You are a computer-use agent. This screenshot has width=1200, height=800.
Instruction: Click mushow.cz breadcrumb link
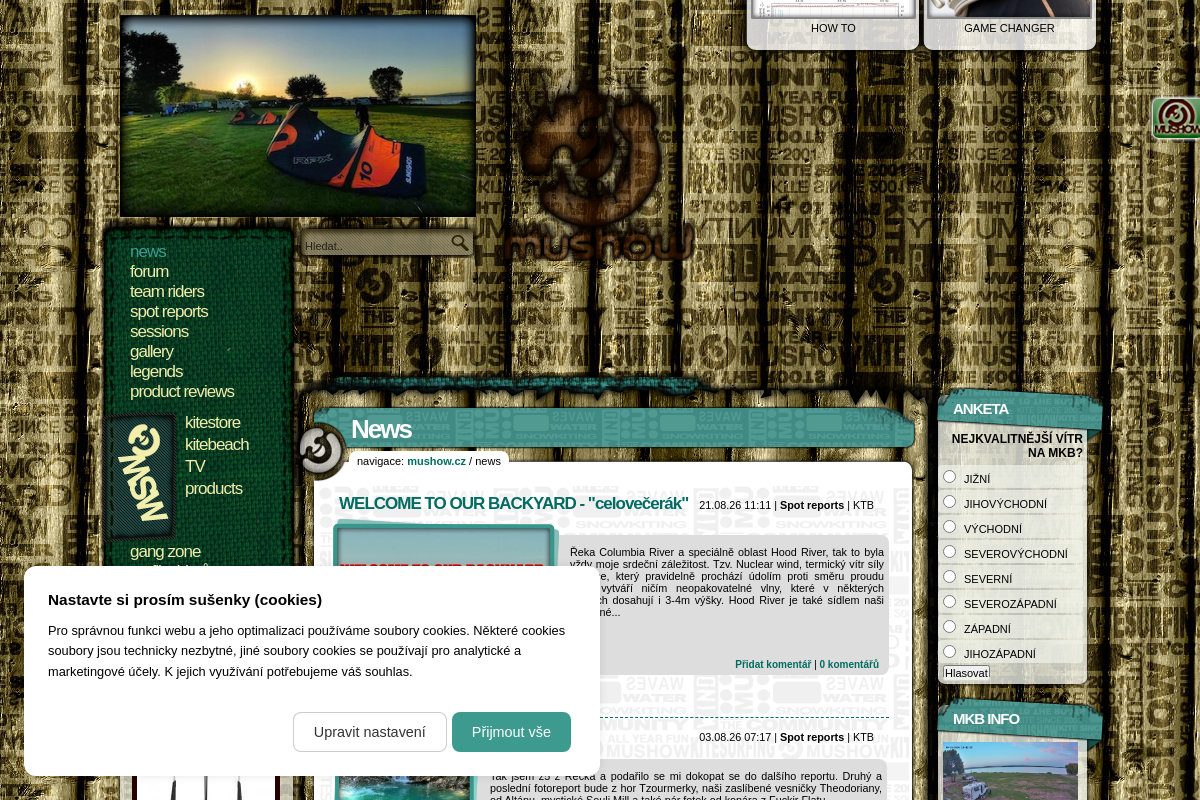[x=436, y=461]
